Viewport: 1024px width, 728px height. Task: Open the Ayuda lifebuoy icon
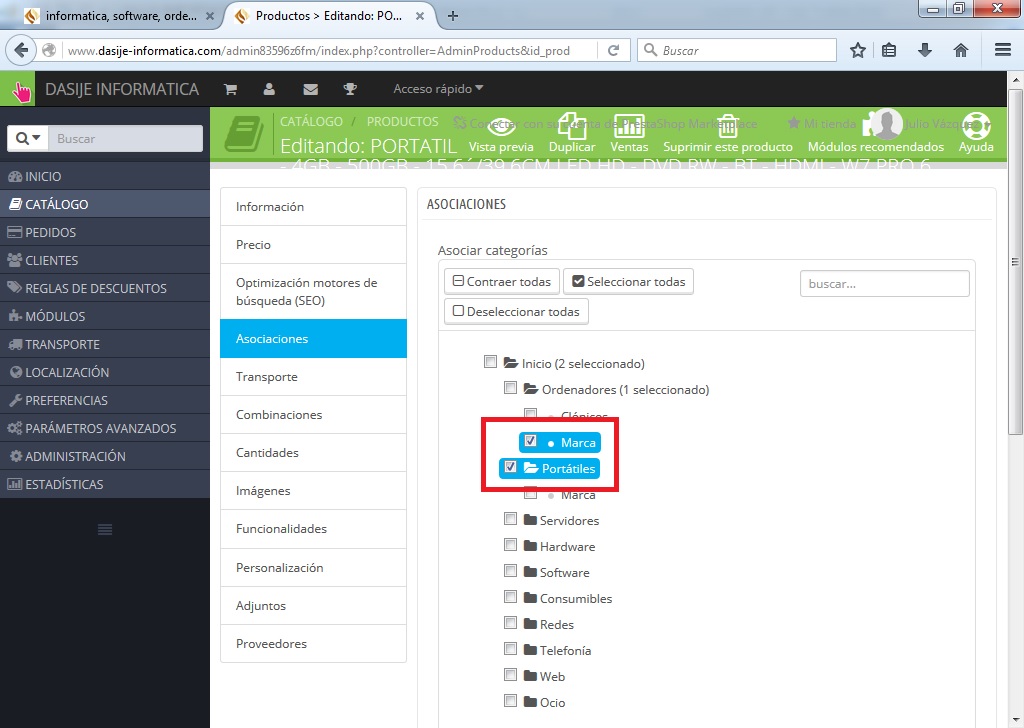(976, 126)
